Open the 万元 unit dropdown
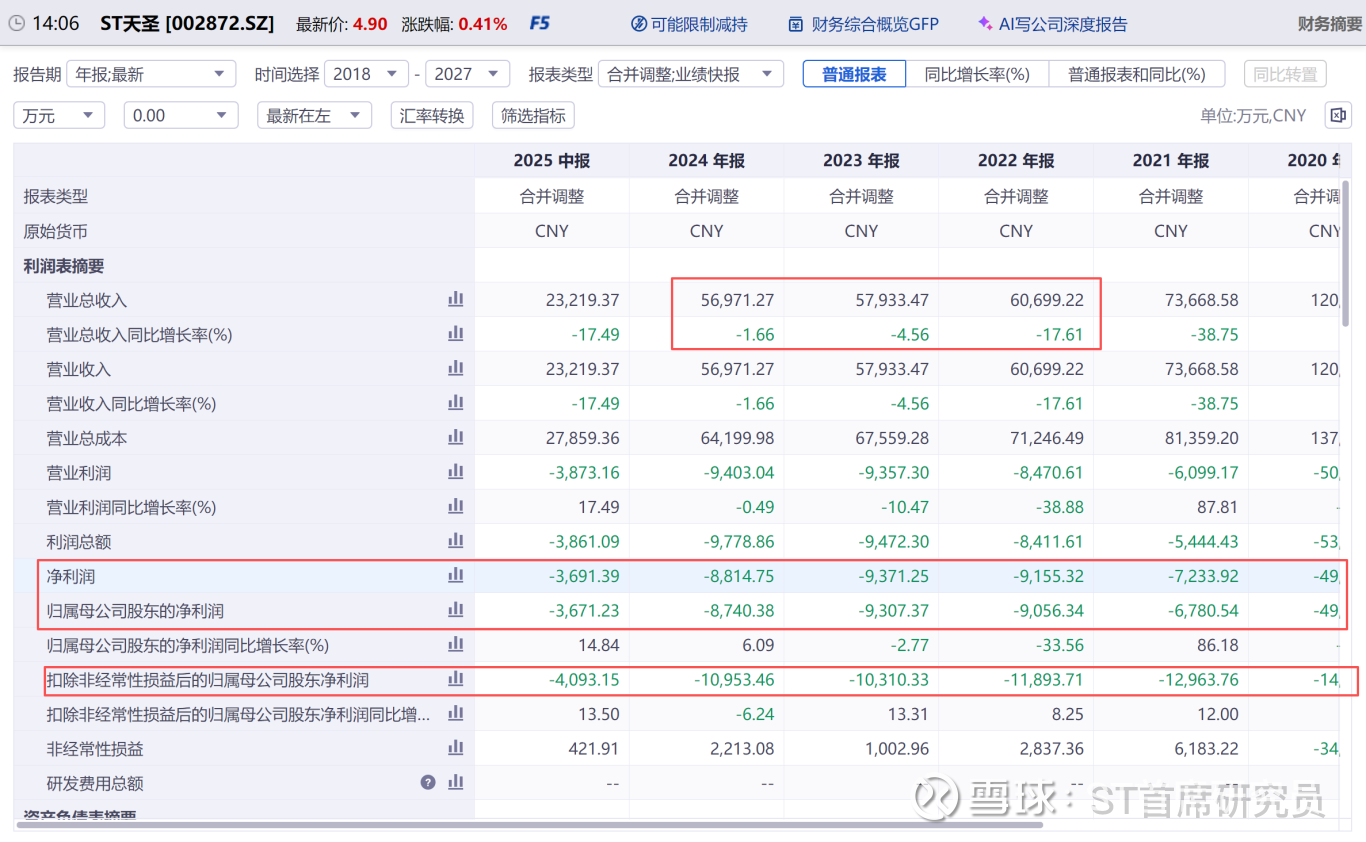This screenshot has height=842, width=1366. point(58,116)
